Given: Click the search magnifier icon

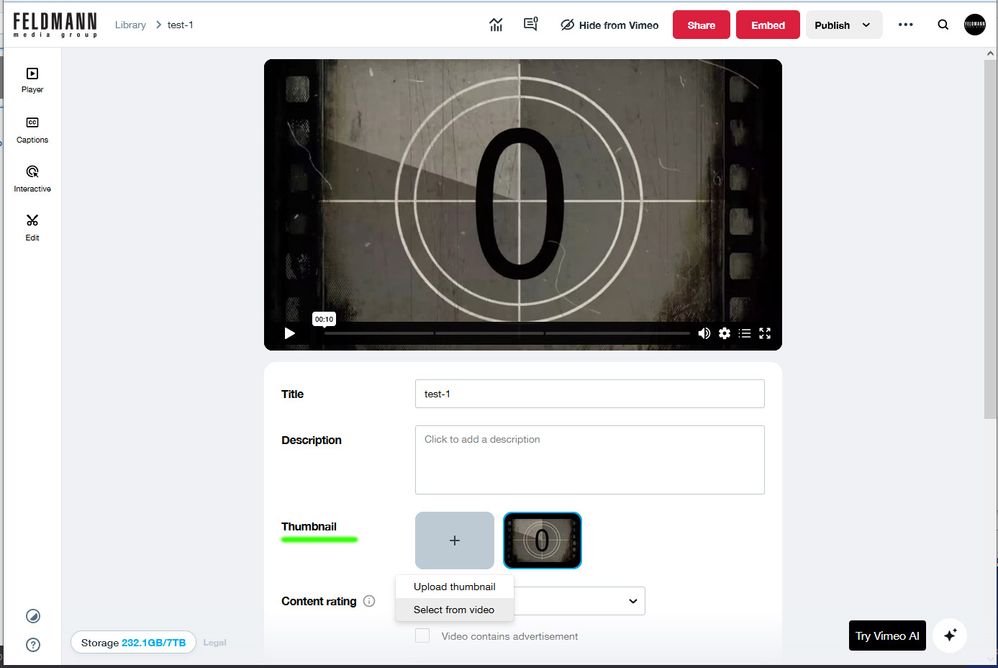Looking at the screenshot, I should point(943,25).
